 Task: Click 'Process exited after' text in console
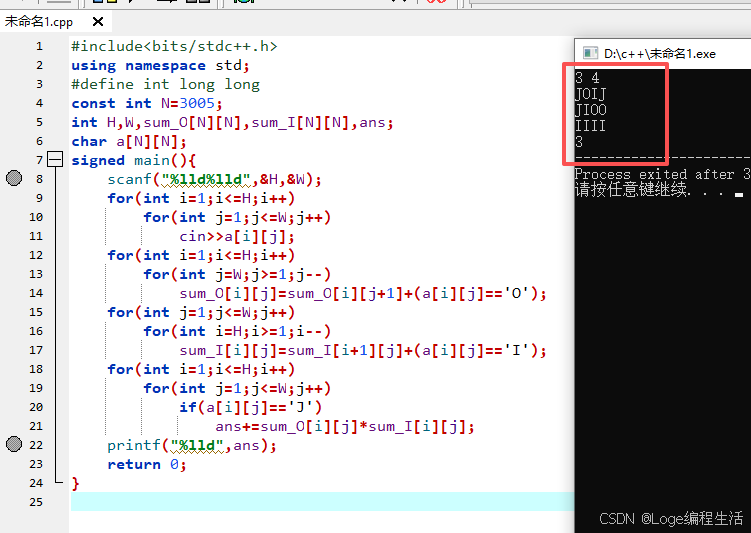pyautogui.click(x=654, y=174)
